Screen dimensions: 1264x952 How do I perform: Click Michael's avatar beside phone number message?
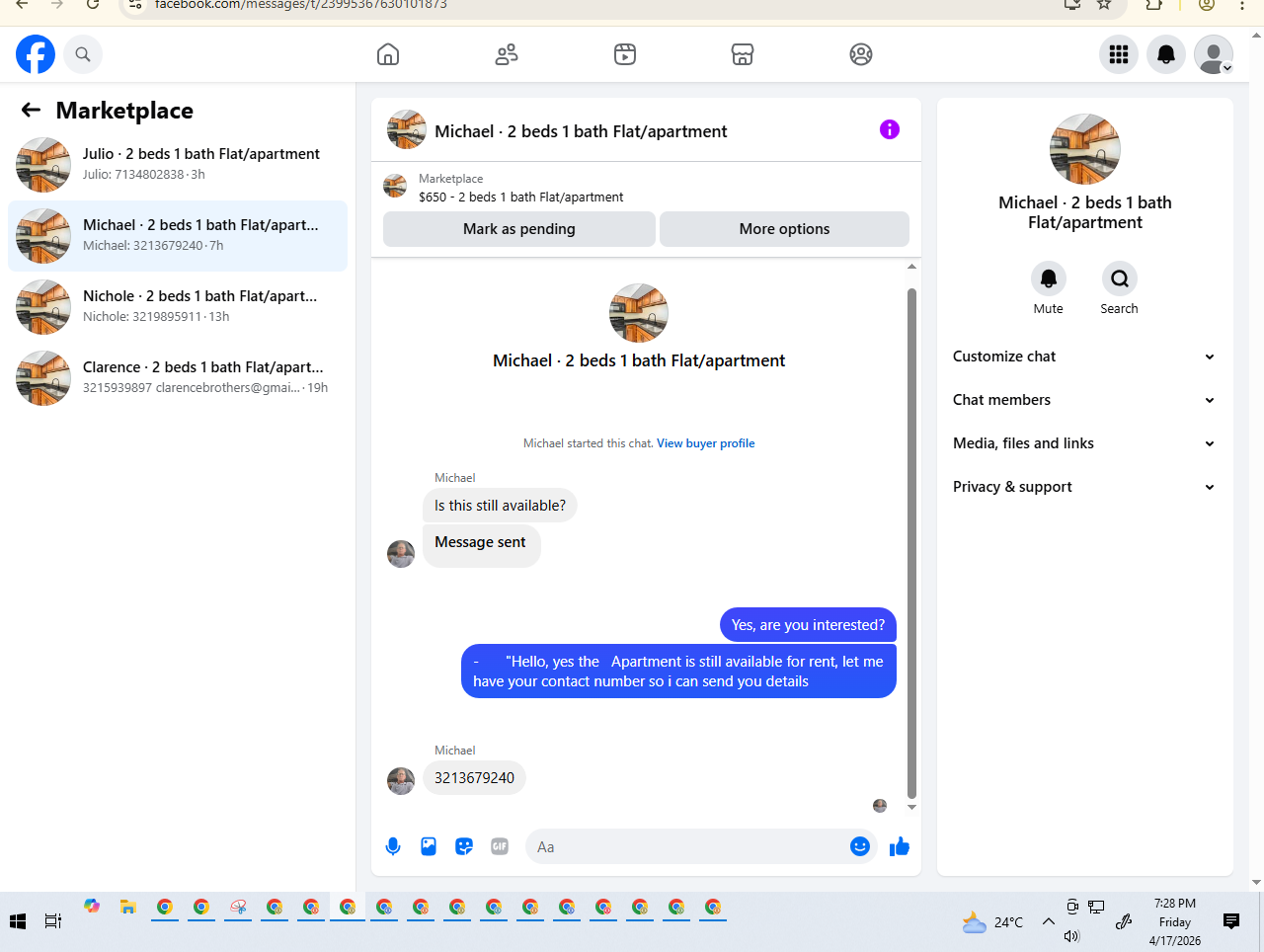401,781
